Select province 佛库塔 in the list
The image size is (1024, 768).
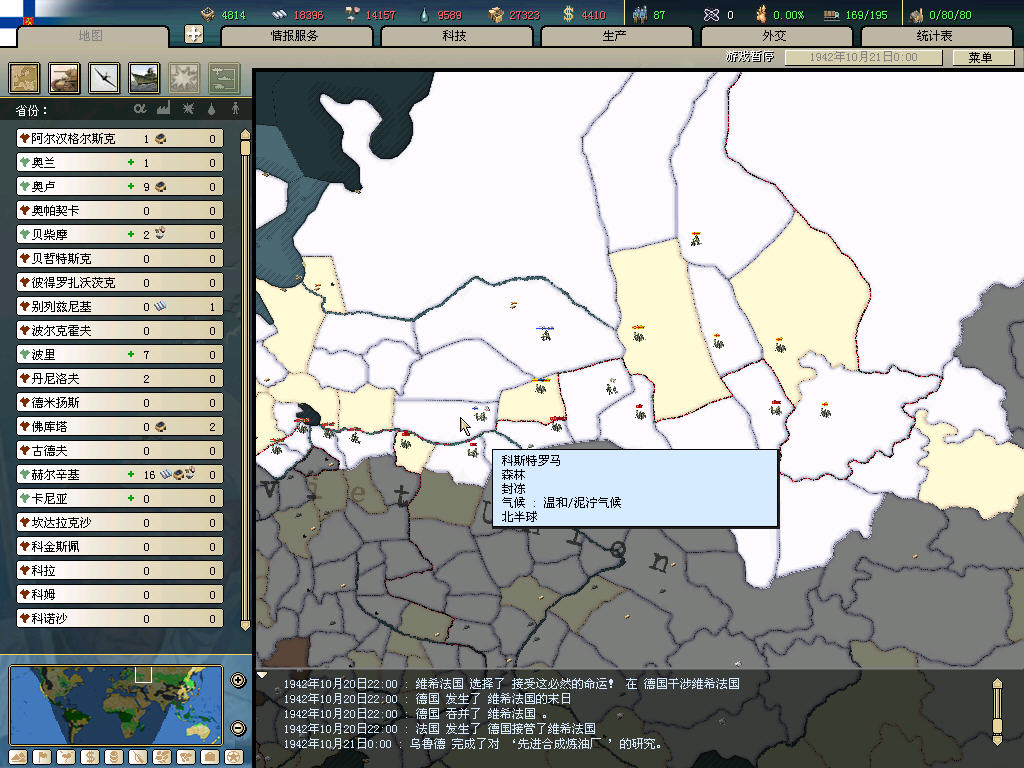[x=120, y=426]
